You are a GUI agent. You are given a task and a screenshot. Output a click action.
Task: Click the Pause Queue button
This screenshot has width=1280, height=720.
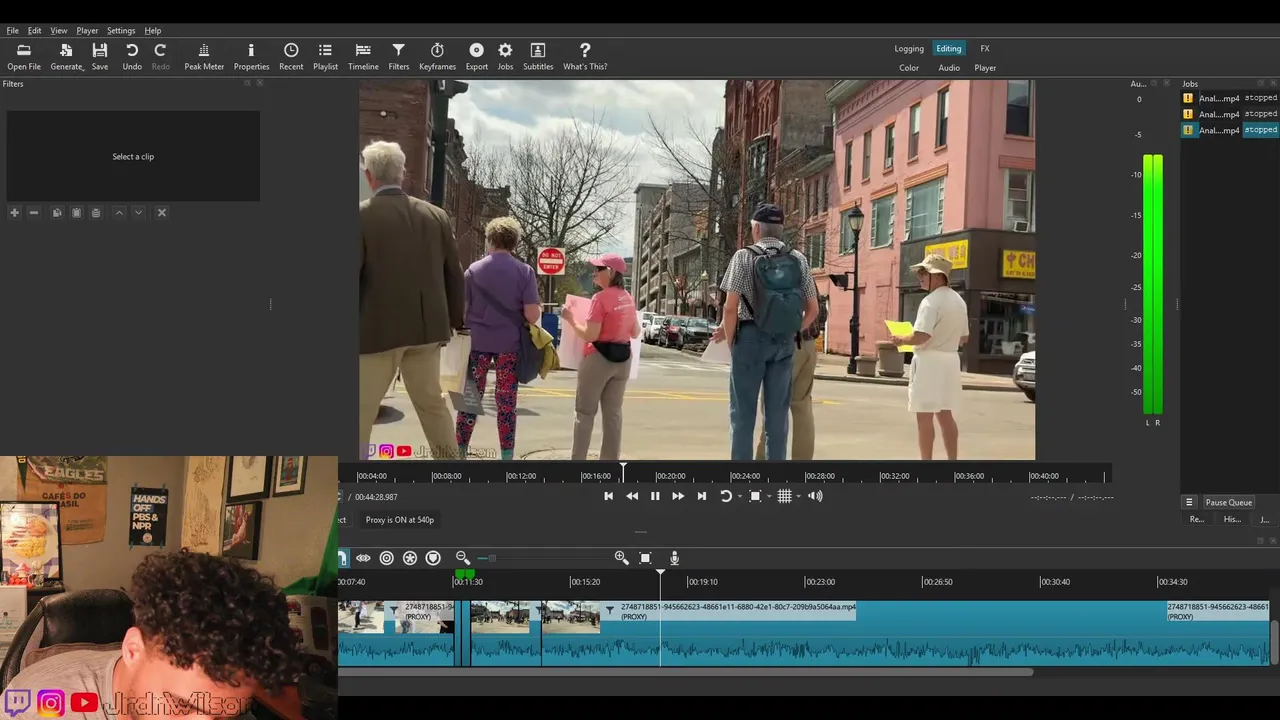tap(1228, 503)
